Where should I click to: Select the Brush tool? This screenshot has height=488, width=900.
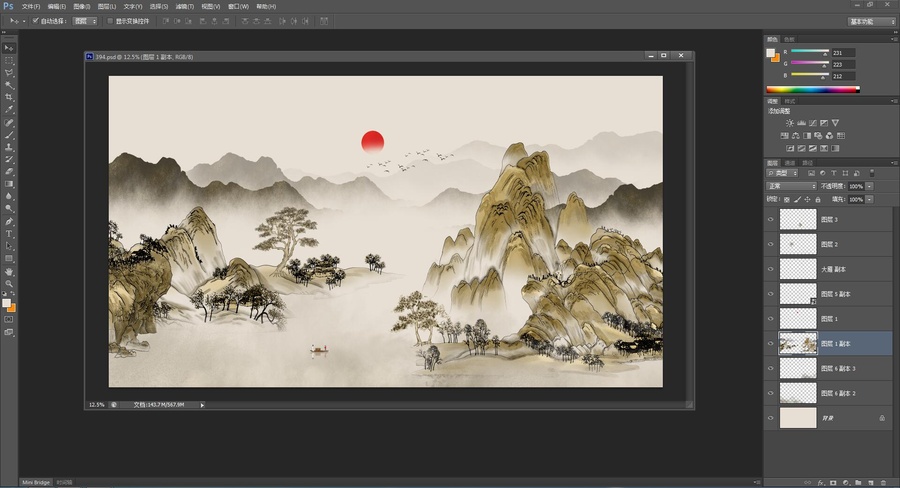point(9,135)
